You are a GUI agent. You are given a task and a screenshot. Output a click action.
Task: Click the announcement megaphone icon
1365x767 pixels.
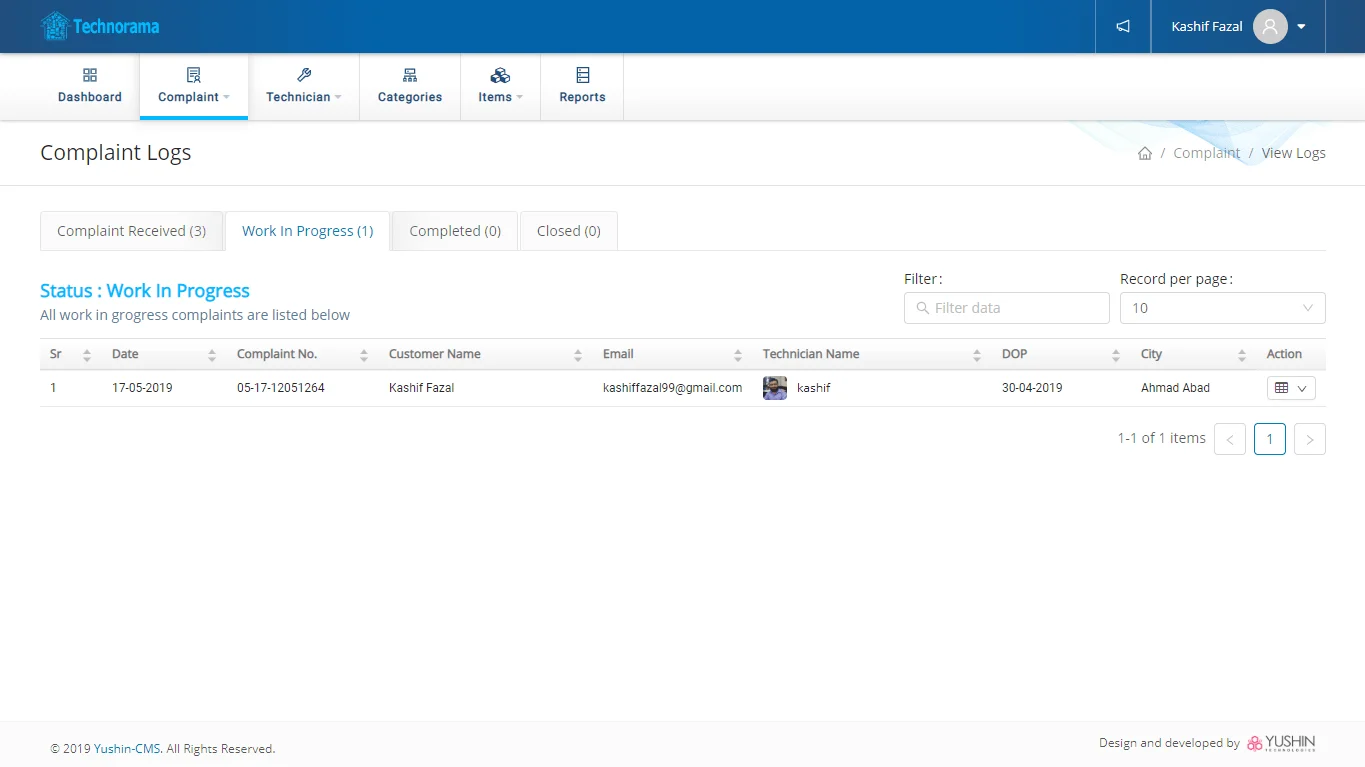(x=1123, y=27)
